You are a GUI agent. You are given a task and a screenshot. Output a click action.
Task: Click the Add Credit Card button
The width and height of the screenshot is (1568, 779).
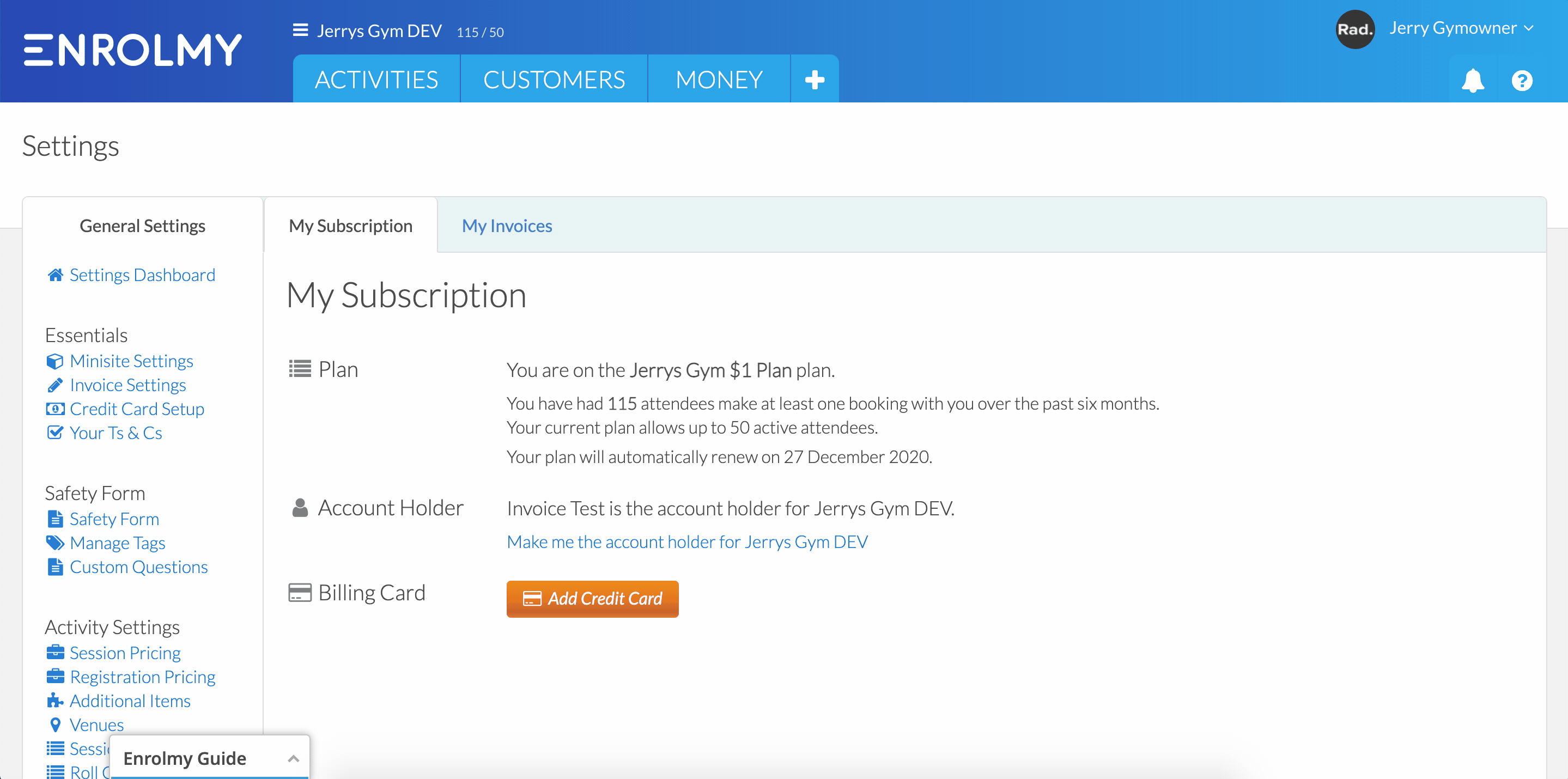[592, 599]
